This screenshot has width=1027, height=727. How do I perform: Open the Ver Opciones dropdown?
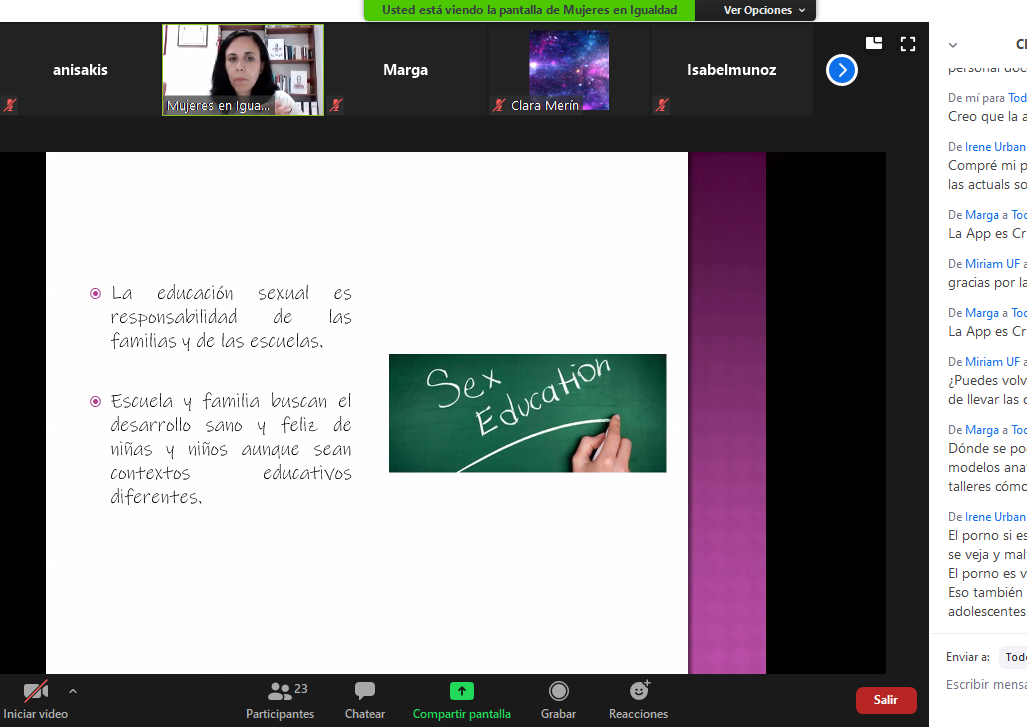coord(764,10)
